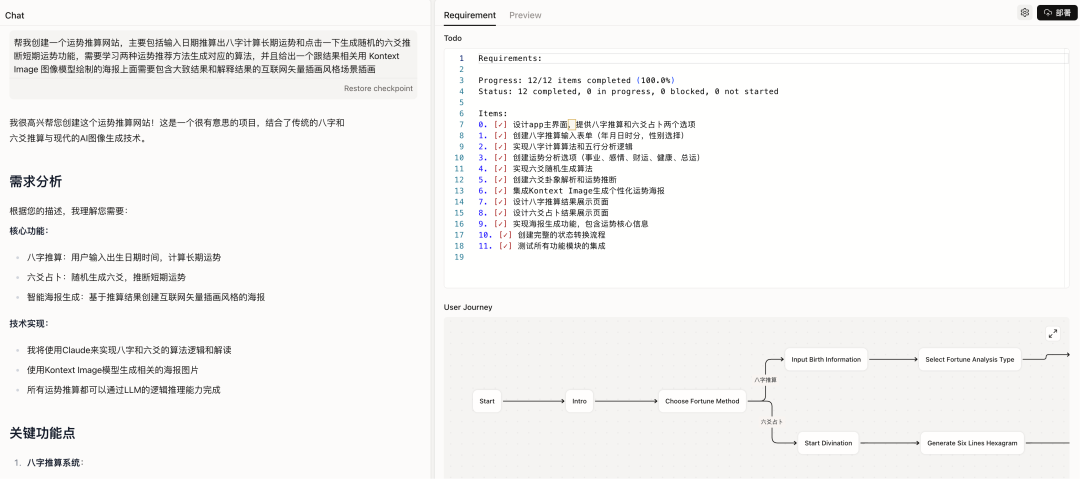Click bullet 六爻占卜：随机生成六爻
The height and width of the screenshot is (479, 1080).
pyautogui.click(x=106, y=277)
